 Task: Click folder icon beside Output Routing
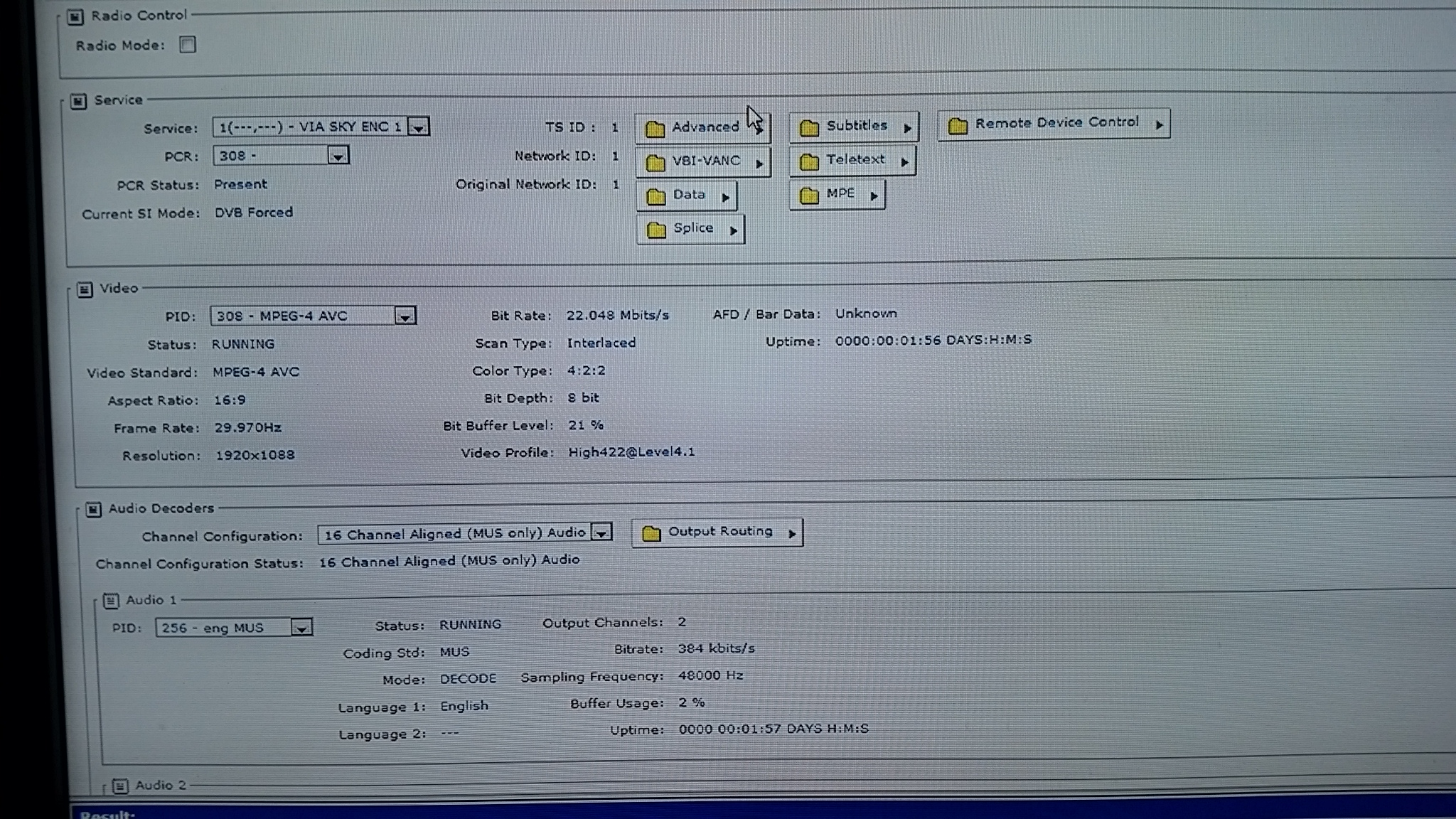tap(651, 533)
